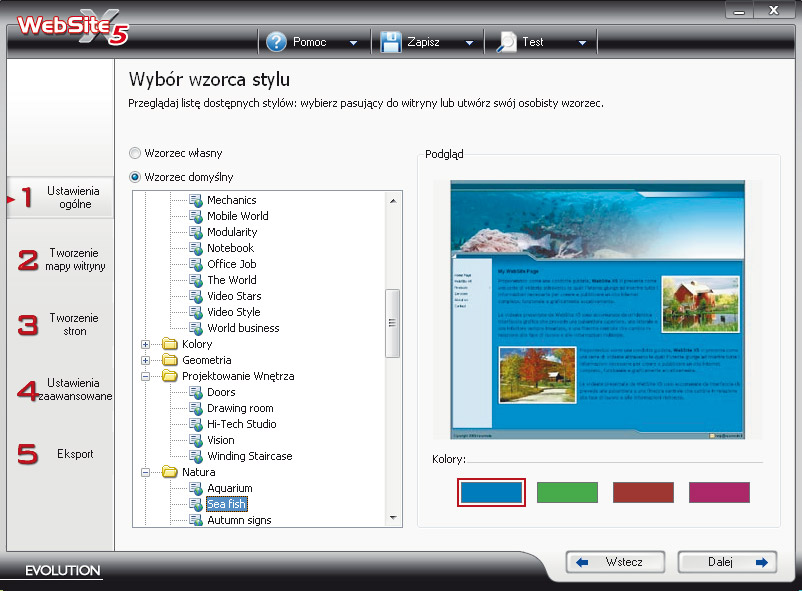Screen dimensions: 802x591
Task: Expand the Kolory tree folder
Action: pos(146,344)
